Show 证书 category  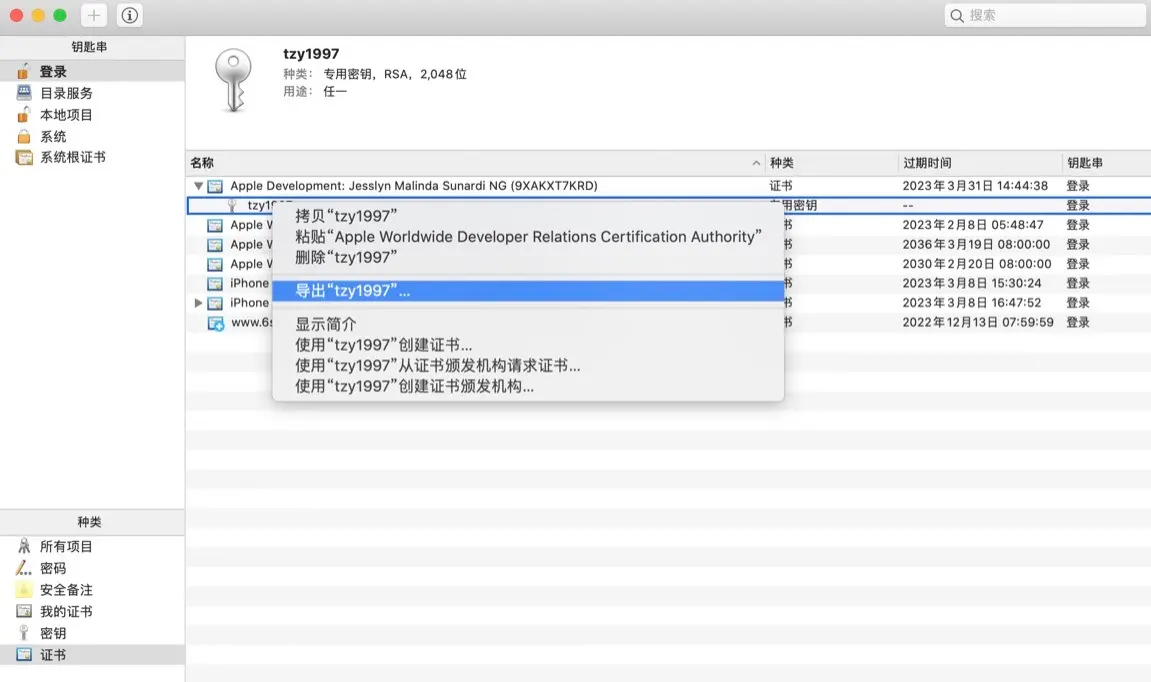pos(92,654)
